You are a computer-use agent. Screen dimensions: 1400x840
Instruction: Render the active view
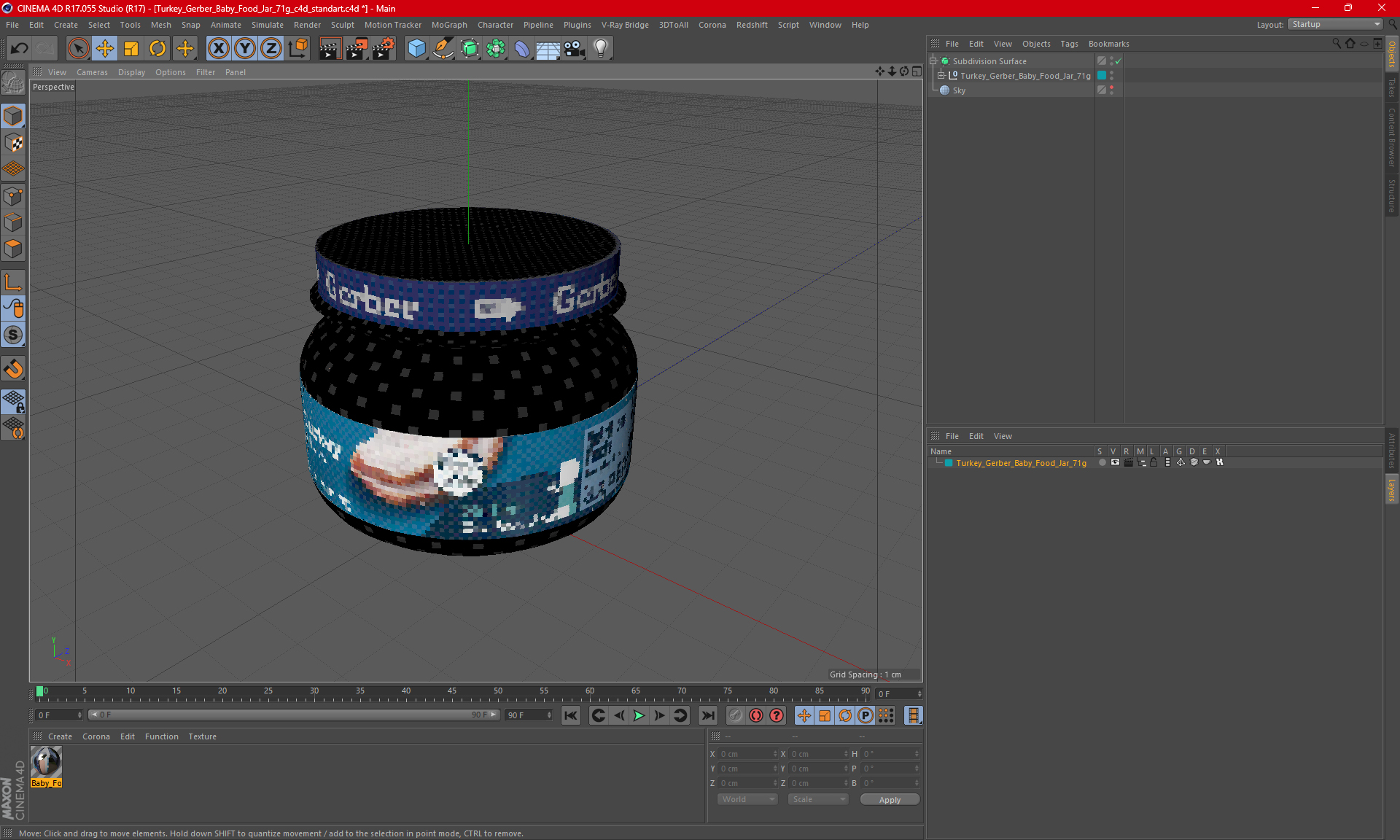330,49
